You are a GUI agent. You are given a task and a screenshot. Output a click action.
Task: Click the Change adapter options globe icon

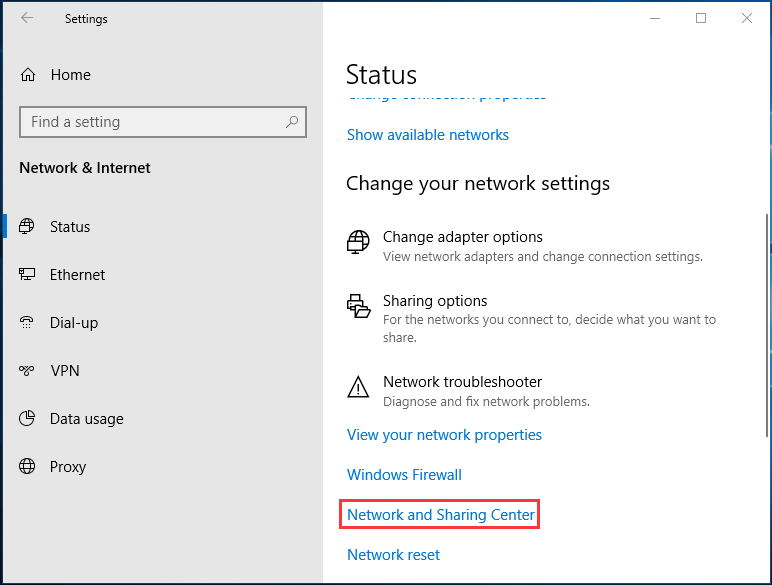pyautogui.click(x=358, y=242)
